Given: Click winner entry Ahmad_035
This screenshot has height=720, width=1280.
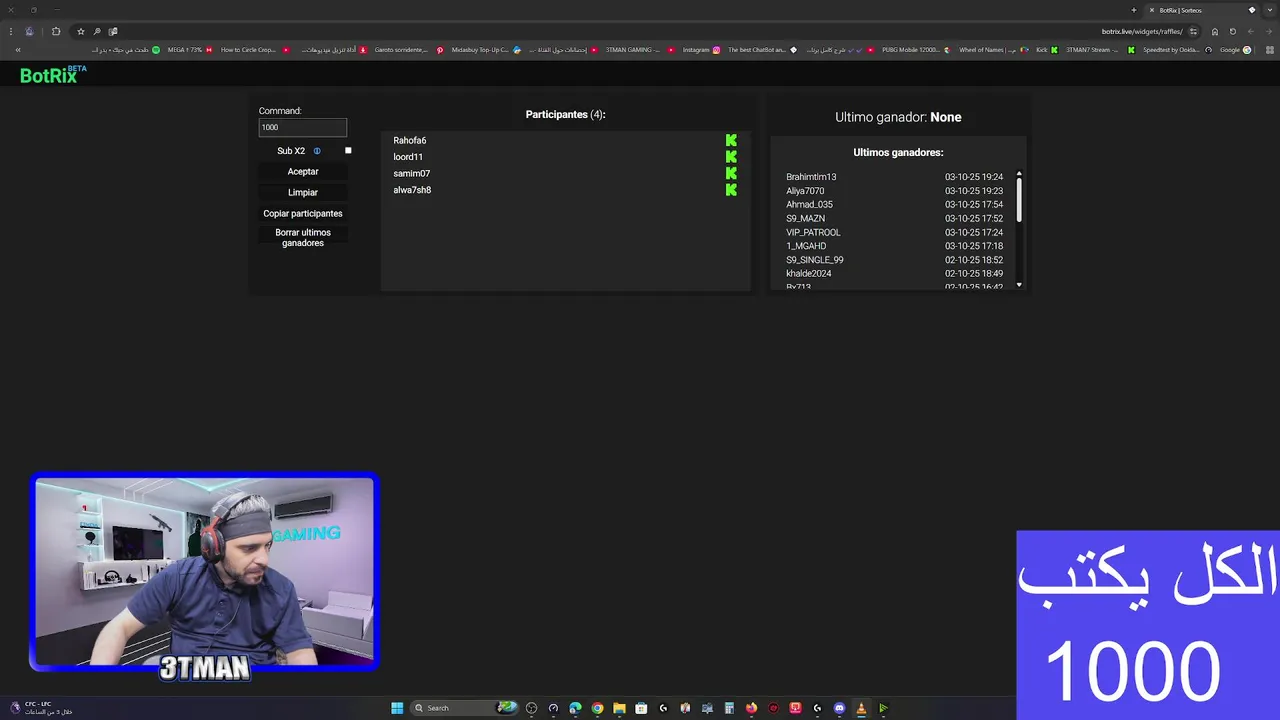Looking at the screenshot, I should 809,205.
